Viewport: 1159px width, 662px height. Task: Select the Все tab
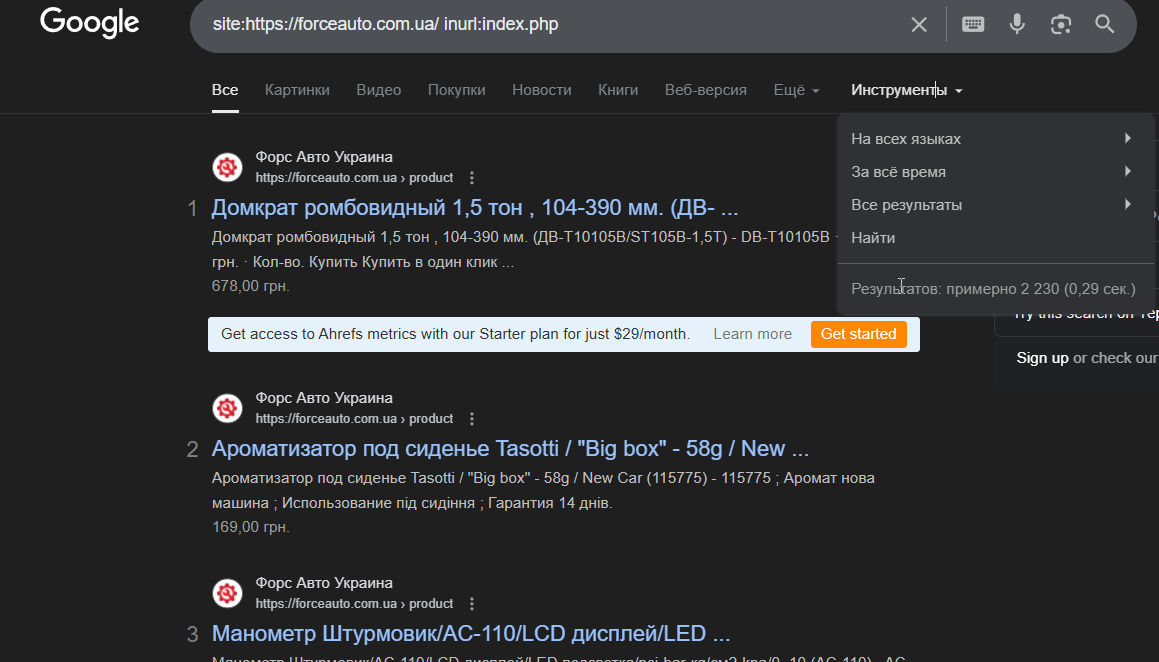point(225,90)
